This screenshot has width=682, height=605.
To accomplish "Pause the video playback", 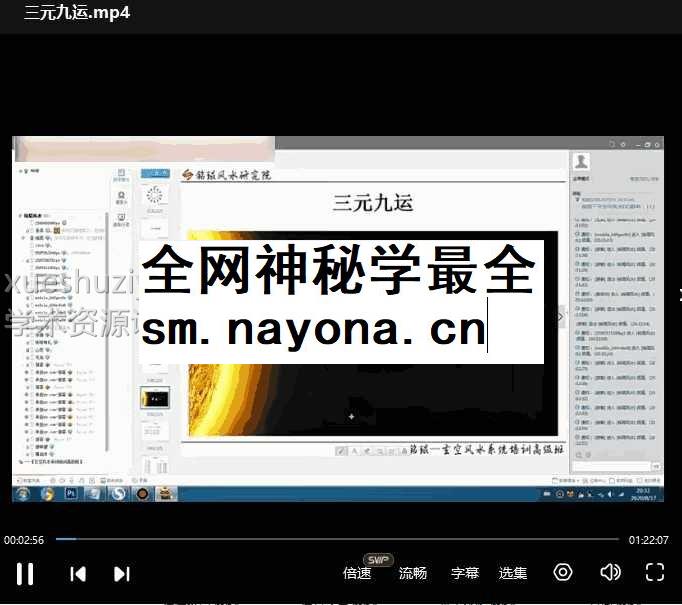I will [25, 574].
